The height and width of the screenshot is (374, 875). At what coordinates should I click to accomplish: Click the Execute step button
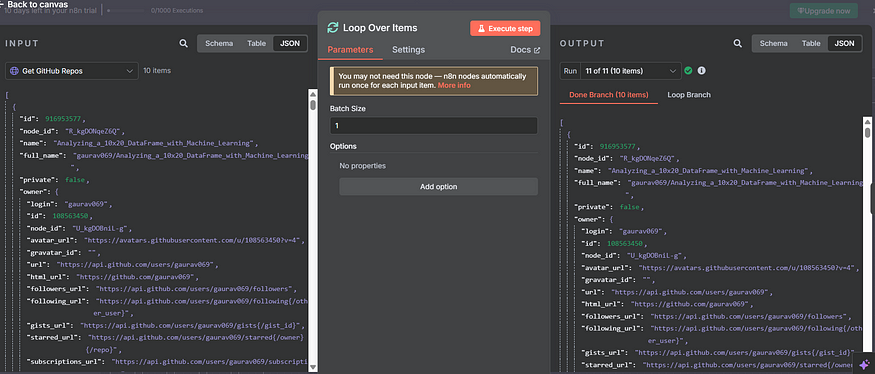pyautogui.click(x=505, y=28)
